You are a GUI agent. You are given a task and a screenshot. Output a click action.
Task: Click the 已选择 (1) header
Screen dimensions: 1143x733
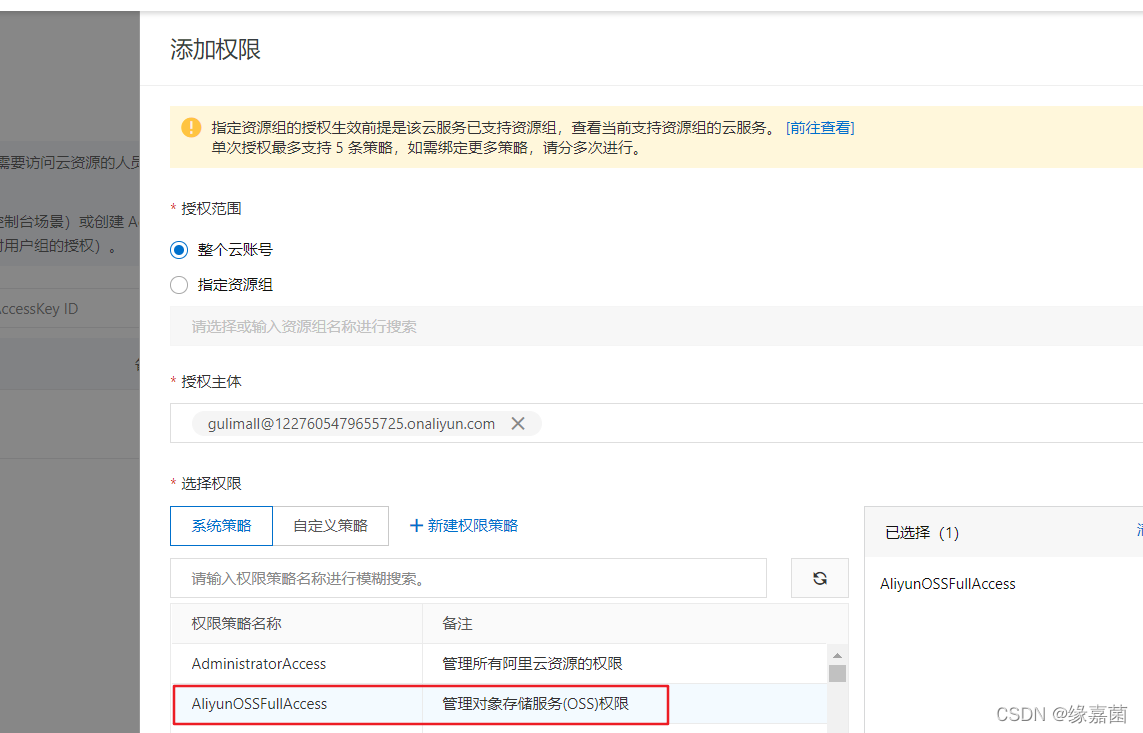[922, 533]
